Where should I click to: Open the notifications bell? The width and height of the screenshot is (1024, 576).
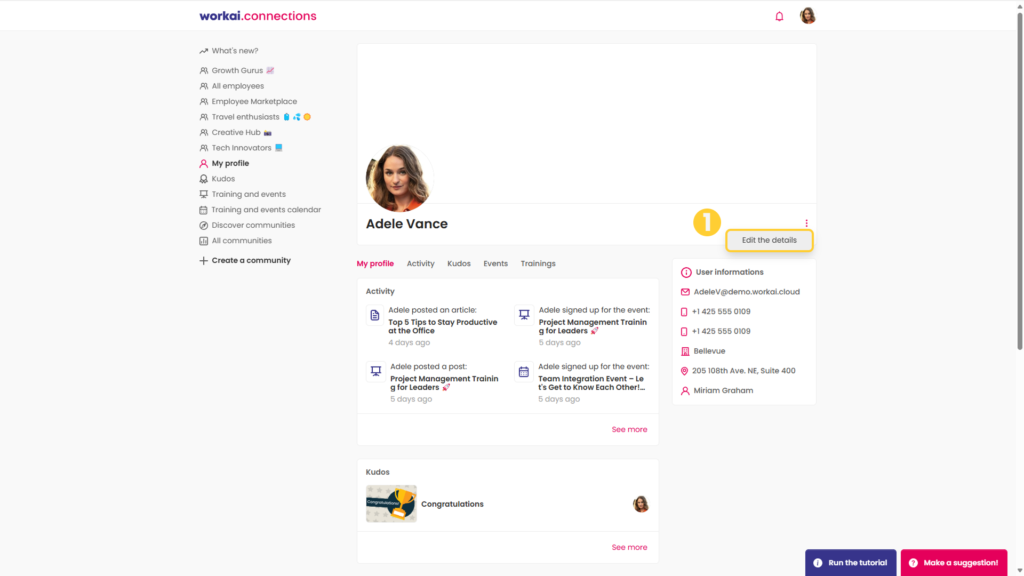(x=779, y=16)
